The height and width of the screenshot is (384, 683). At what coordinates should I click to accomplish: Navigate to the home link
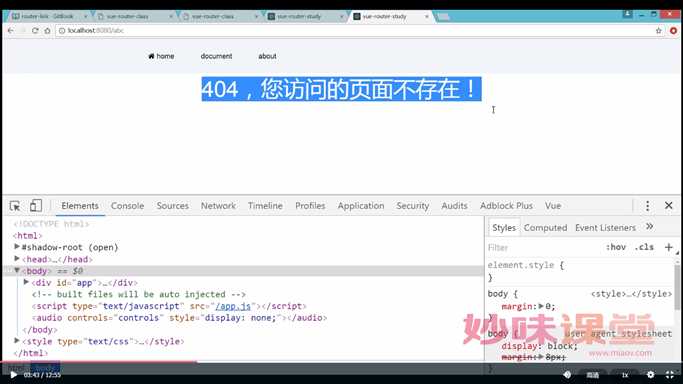tap(161, 56)
